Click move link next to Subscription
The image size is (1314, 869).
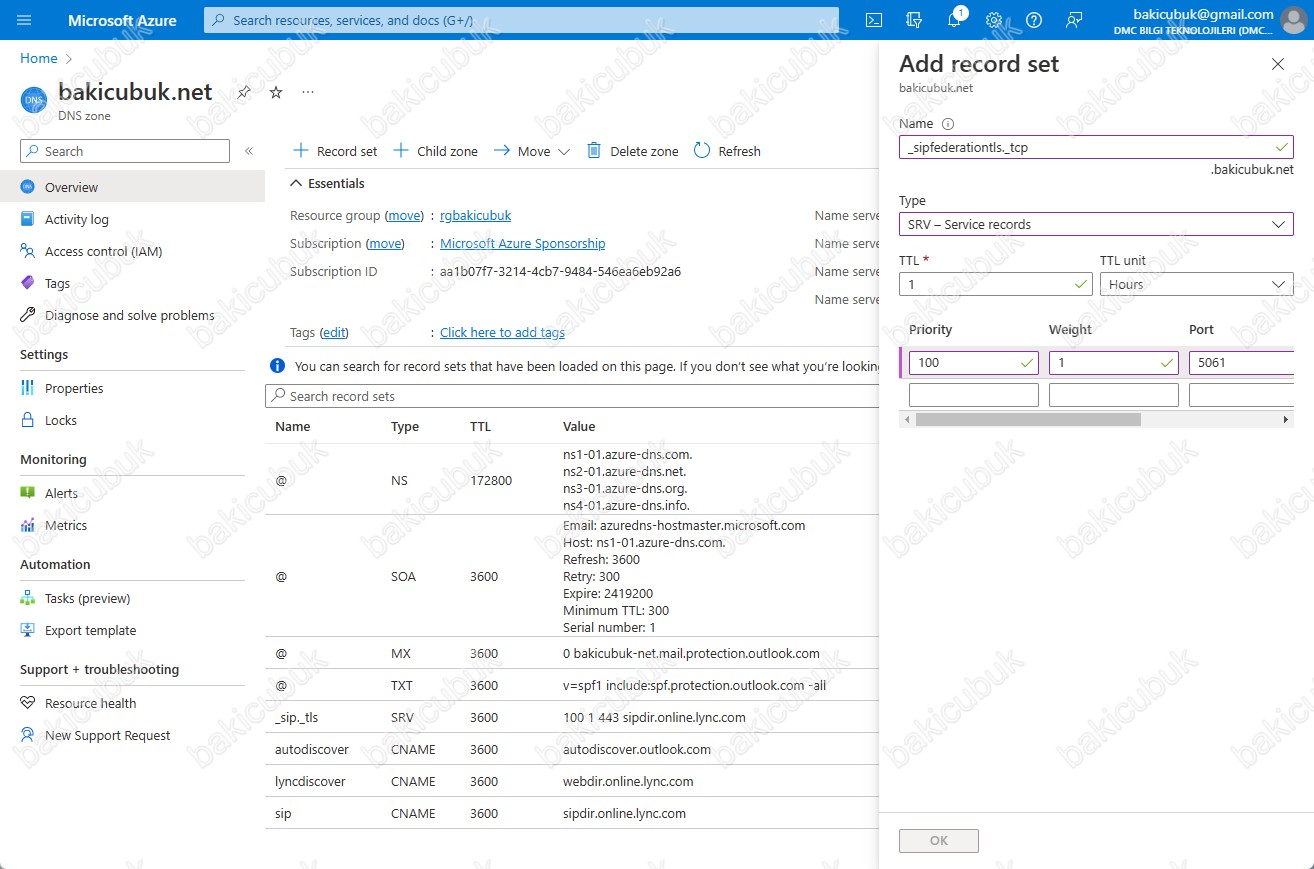385,243
